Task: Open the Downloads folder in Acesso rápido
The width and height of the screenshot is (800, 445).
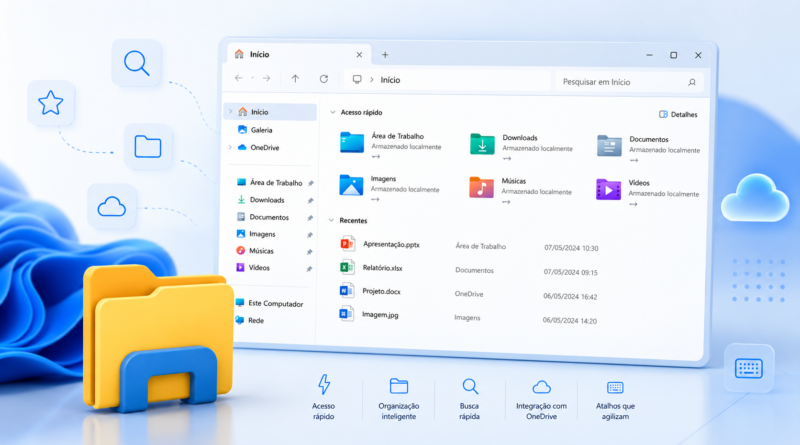Action: (520, 147)
